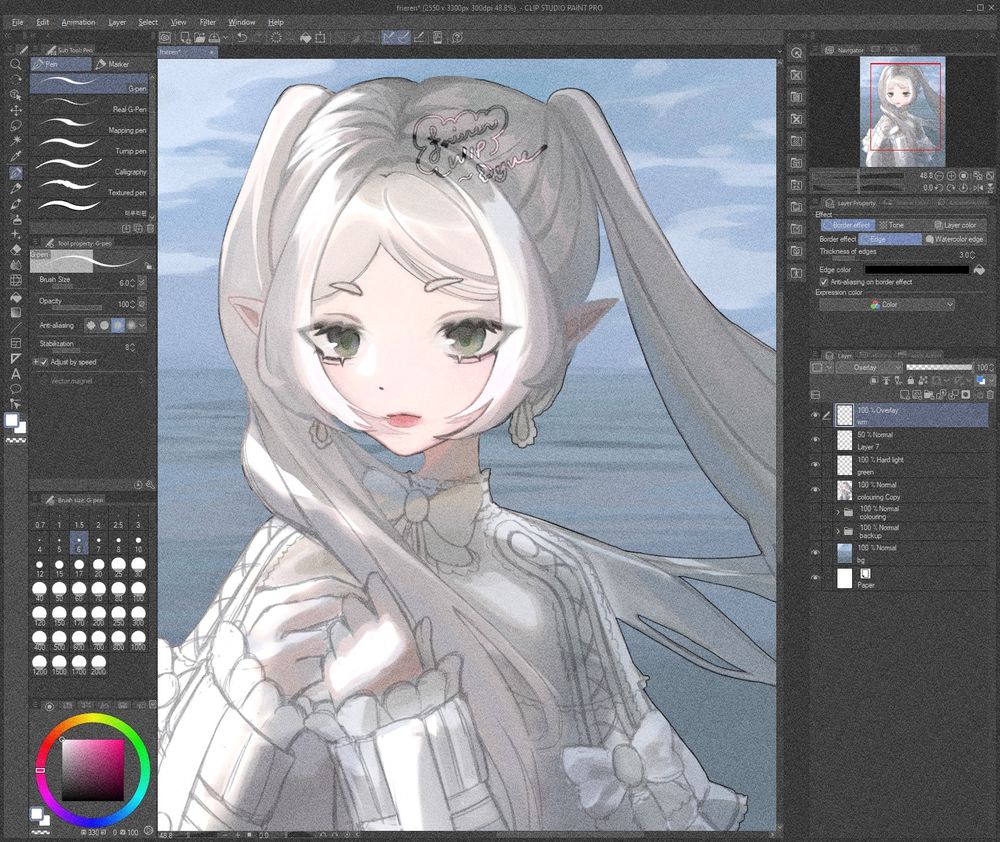Select the Eraser tool
The image size is (1000, 842).
pos(15,249)
